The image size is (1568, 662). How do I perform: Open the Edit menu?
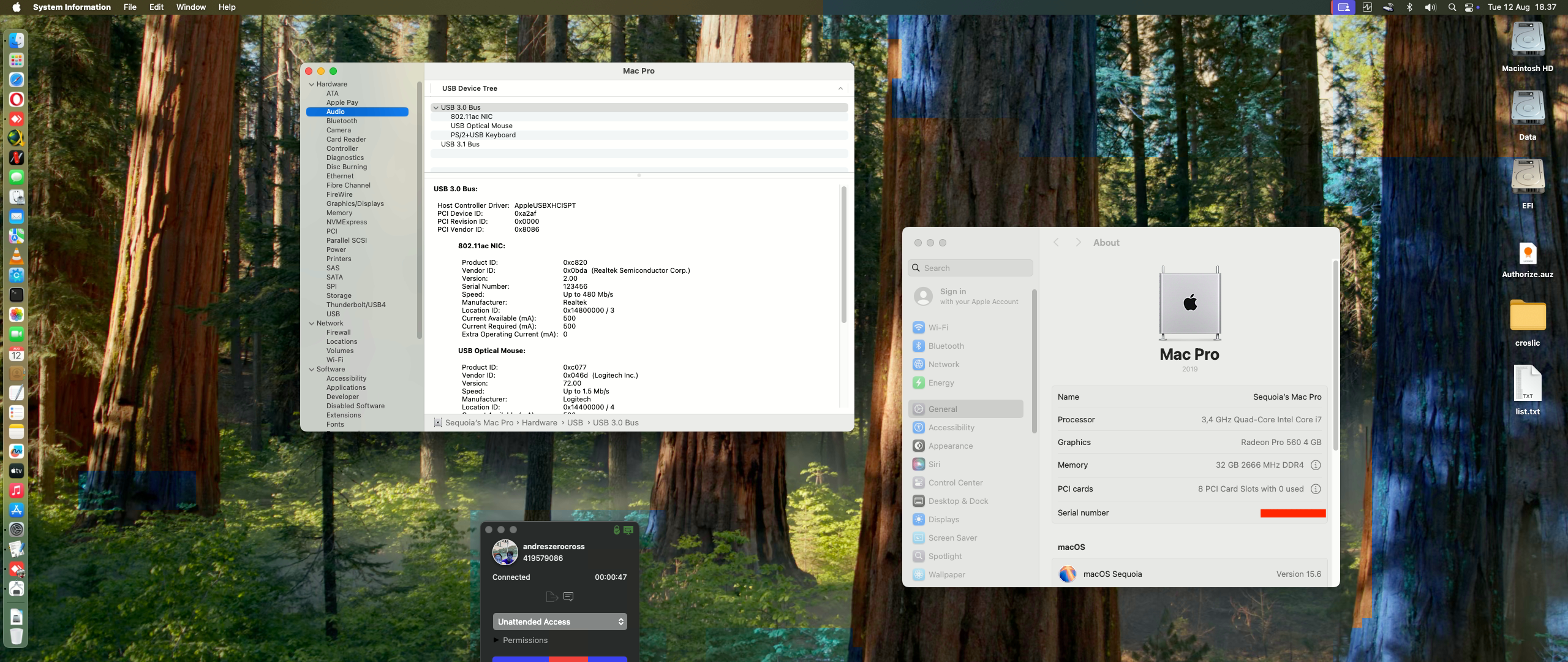[156, 7]
